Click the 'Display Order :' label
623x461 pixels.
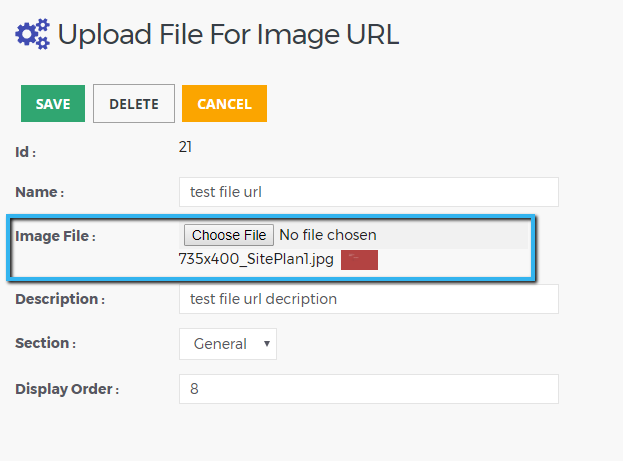(67, 389)
